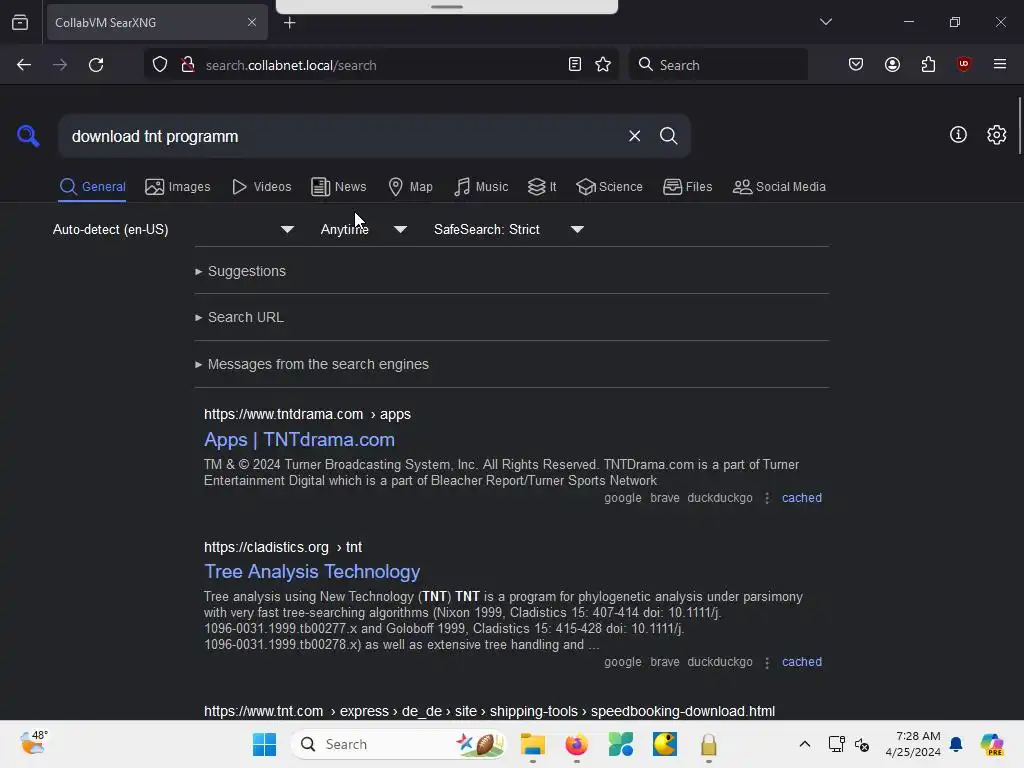Click the SearXNG magnifier logo
This screenshot has height=768, width=1024.
click(x=28, y=136)
